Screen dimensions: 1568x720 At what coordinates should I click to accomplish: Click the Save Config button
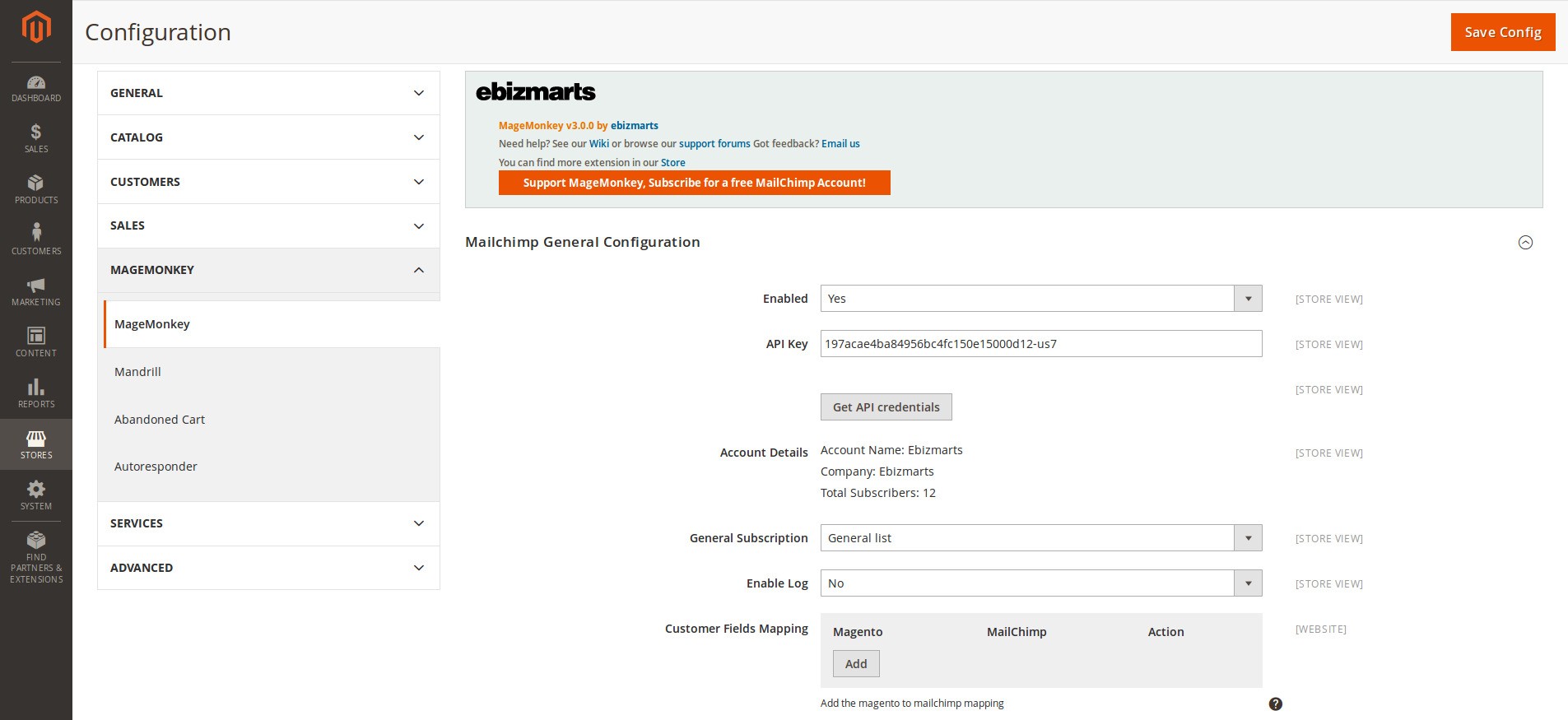click(x=1502, y=32)
